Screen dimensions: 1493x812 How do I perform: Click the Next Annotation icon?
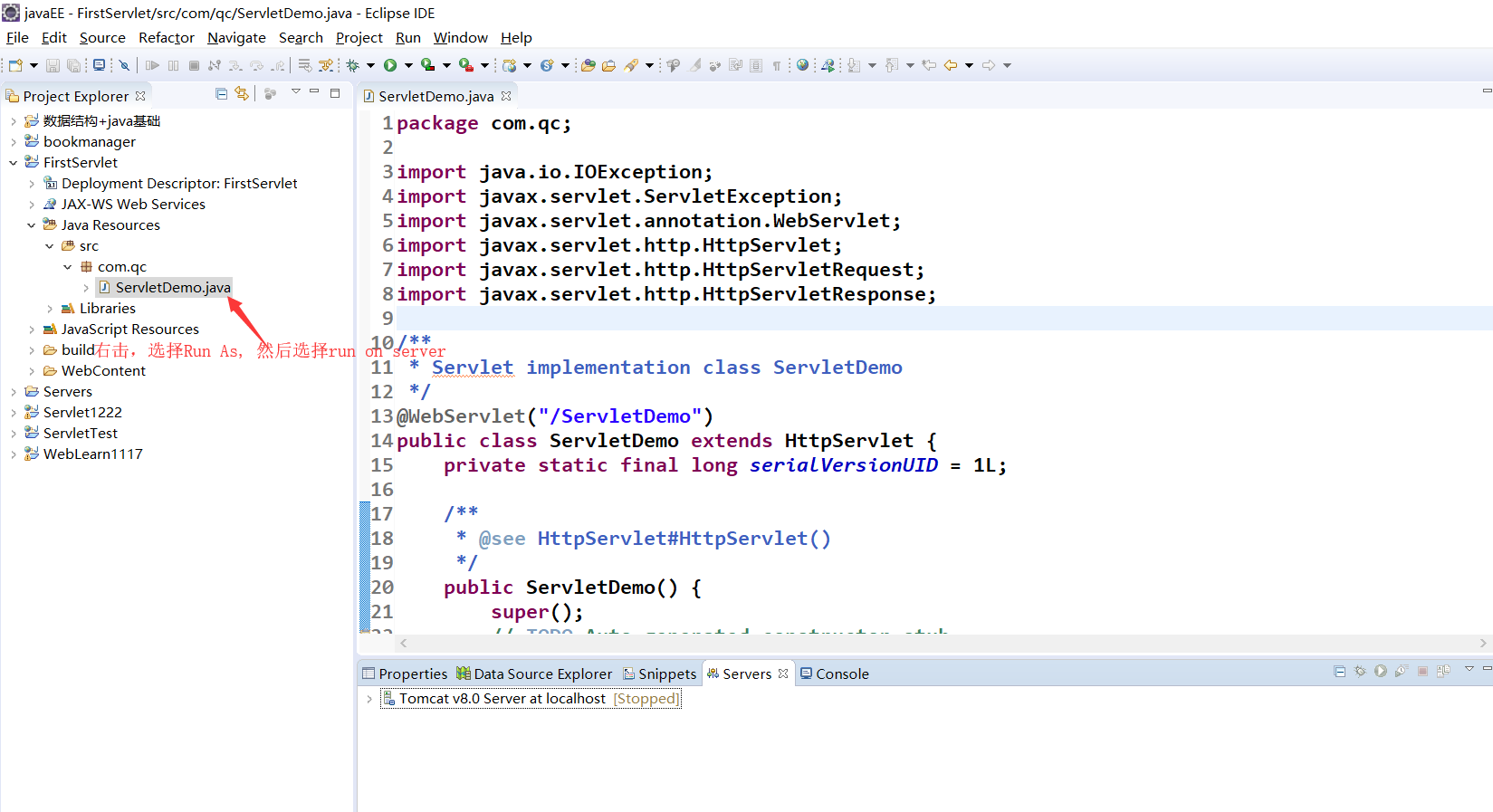click(854, 65)
